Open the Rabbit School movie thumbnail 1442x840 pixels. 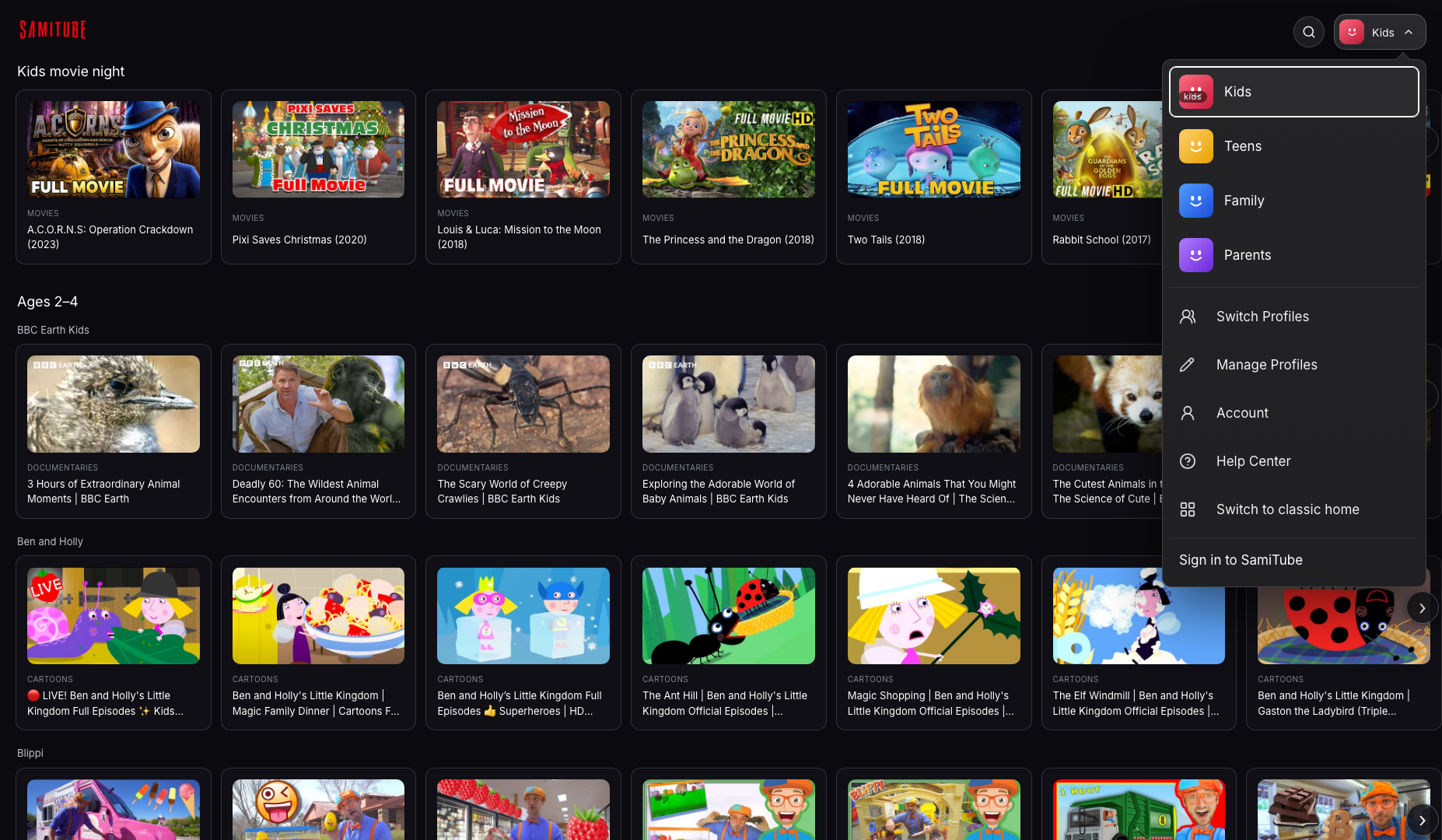click(x=1108, y=149)
